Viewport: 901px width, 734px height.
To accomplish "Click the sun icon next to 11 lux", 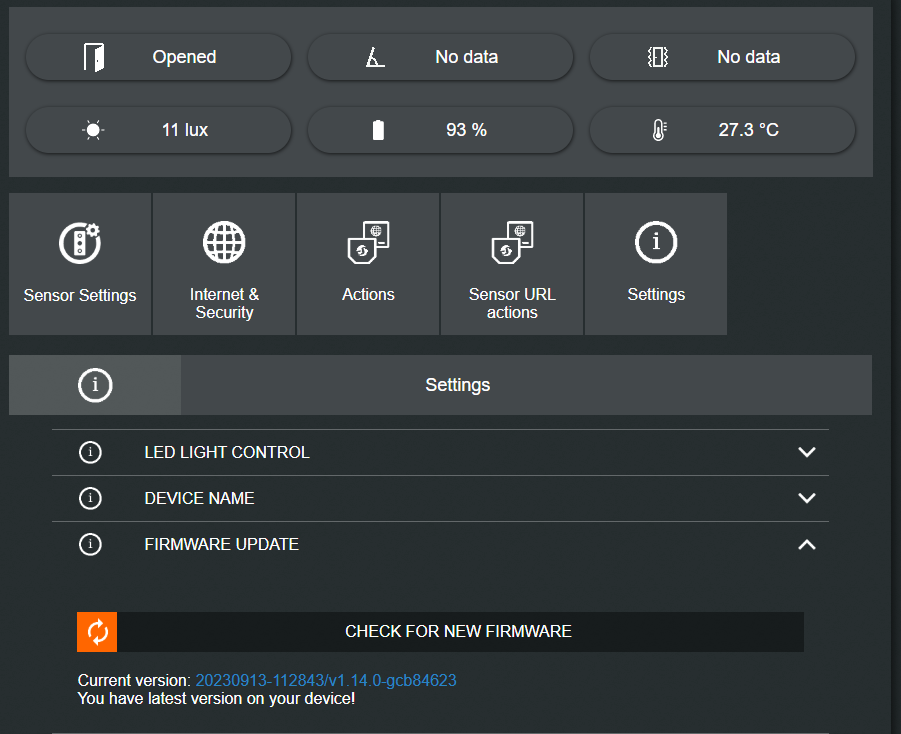I will pos(94,130).
